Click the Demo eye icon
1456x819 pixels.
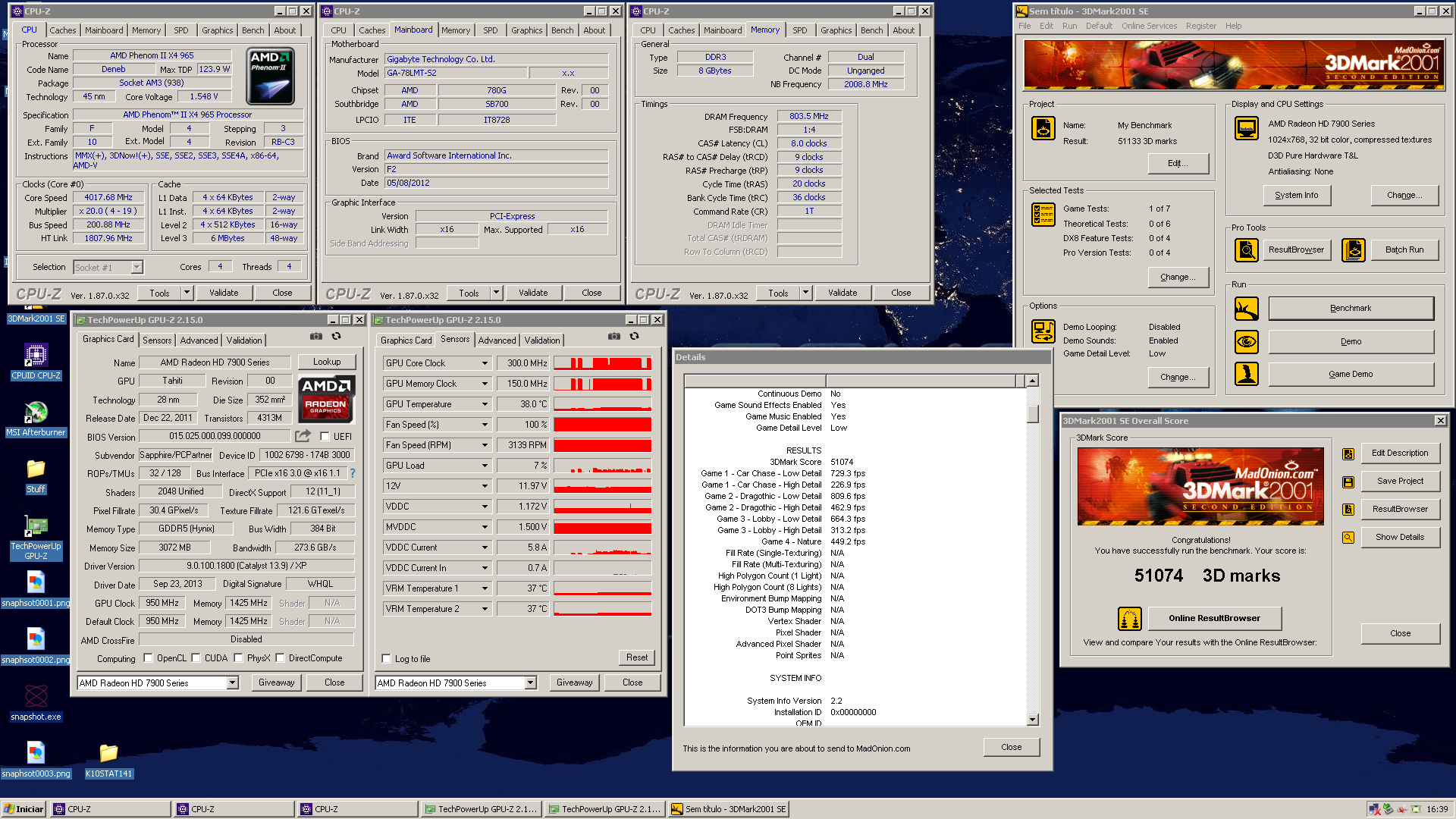1246,342
